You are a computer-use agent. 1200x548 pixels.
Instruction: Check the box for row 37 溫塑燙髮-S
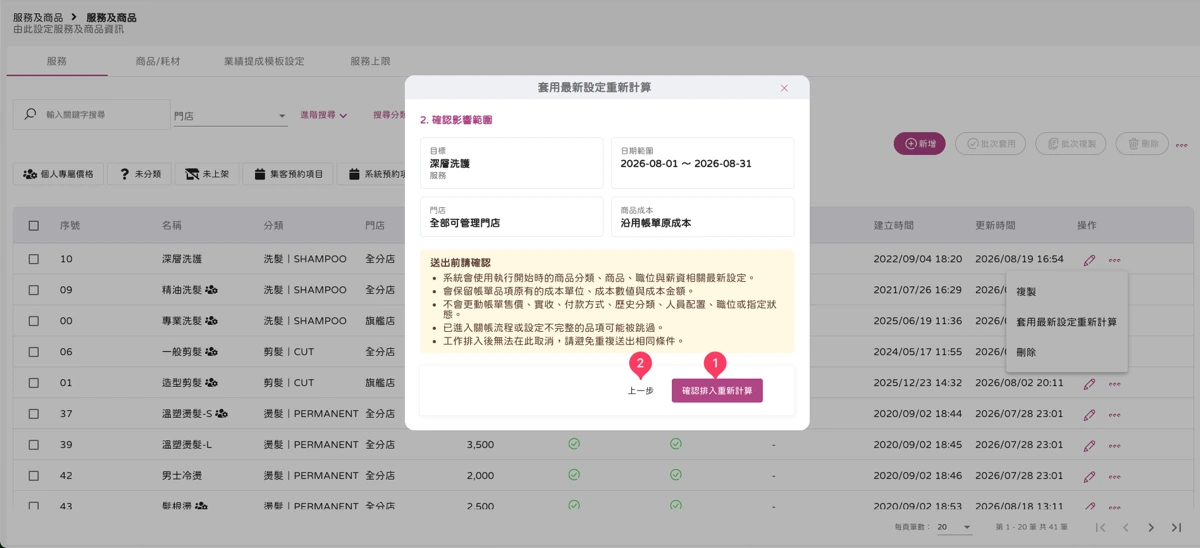[34, 414]
